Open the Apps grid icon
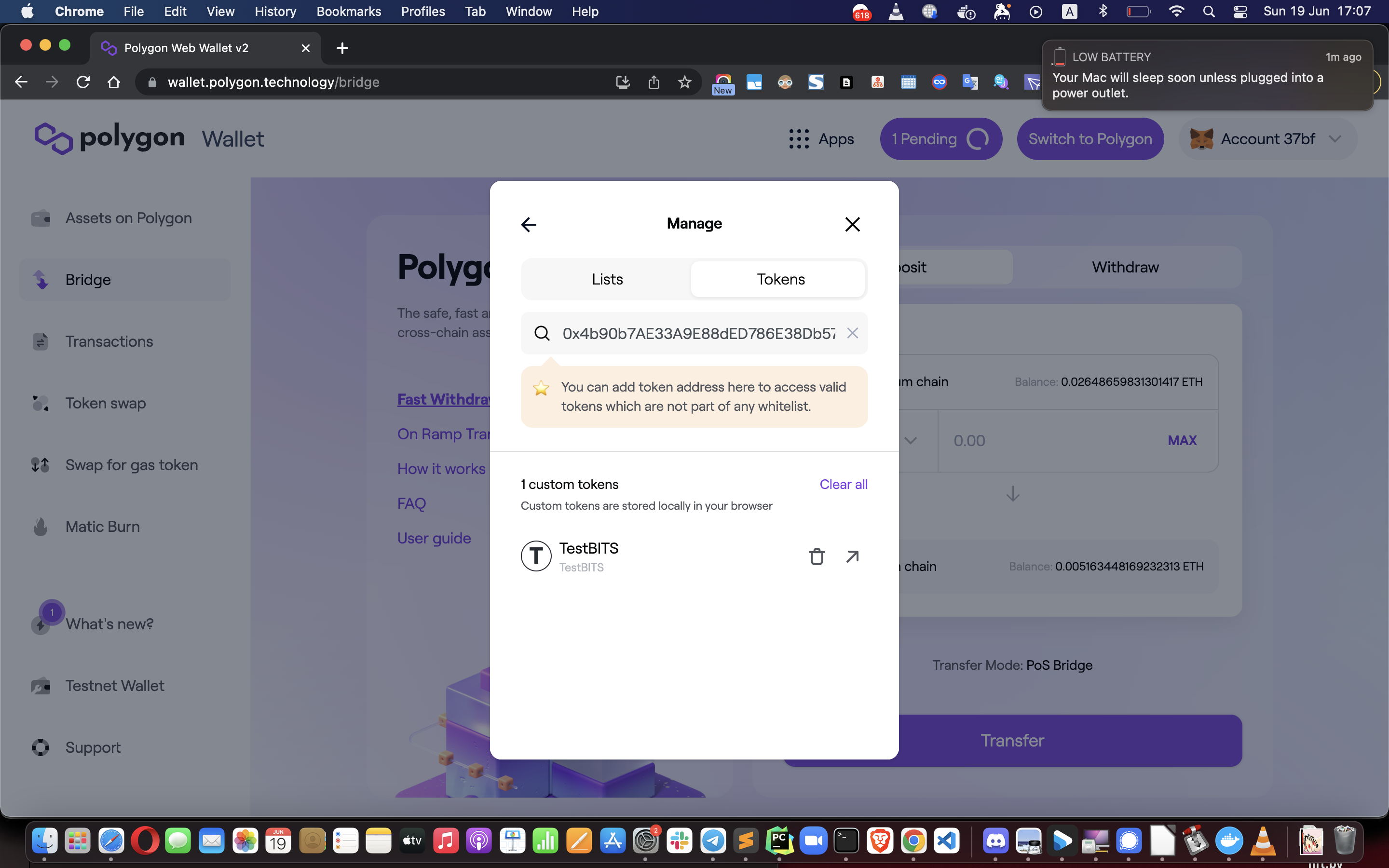The image size is (1389, 868). (x=798, y=139)
